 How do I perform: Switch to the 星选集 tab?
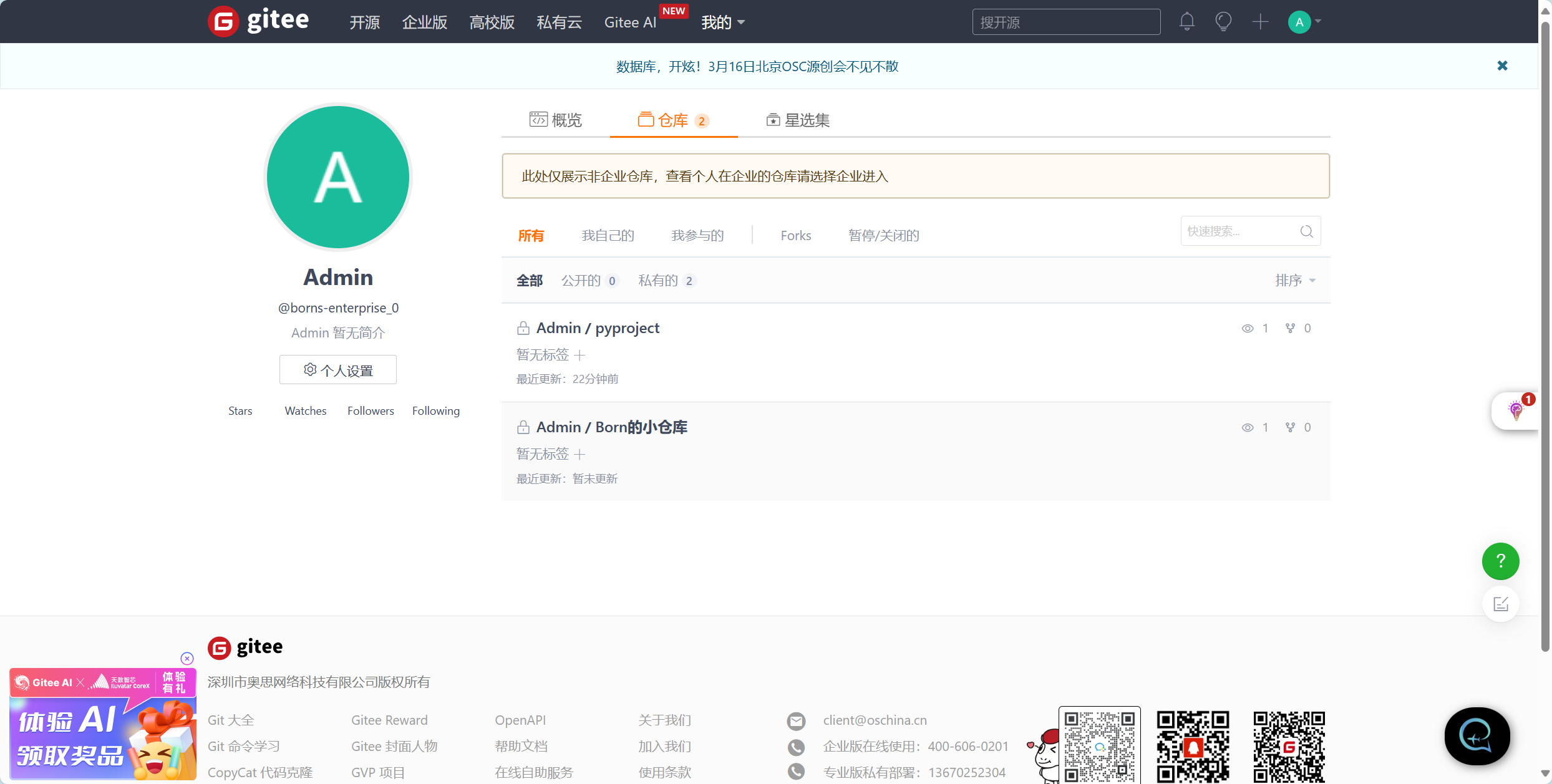point(798,120)
